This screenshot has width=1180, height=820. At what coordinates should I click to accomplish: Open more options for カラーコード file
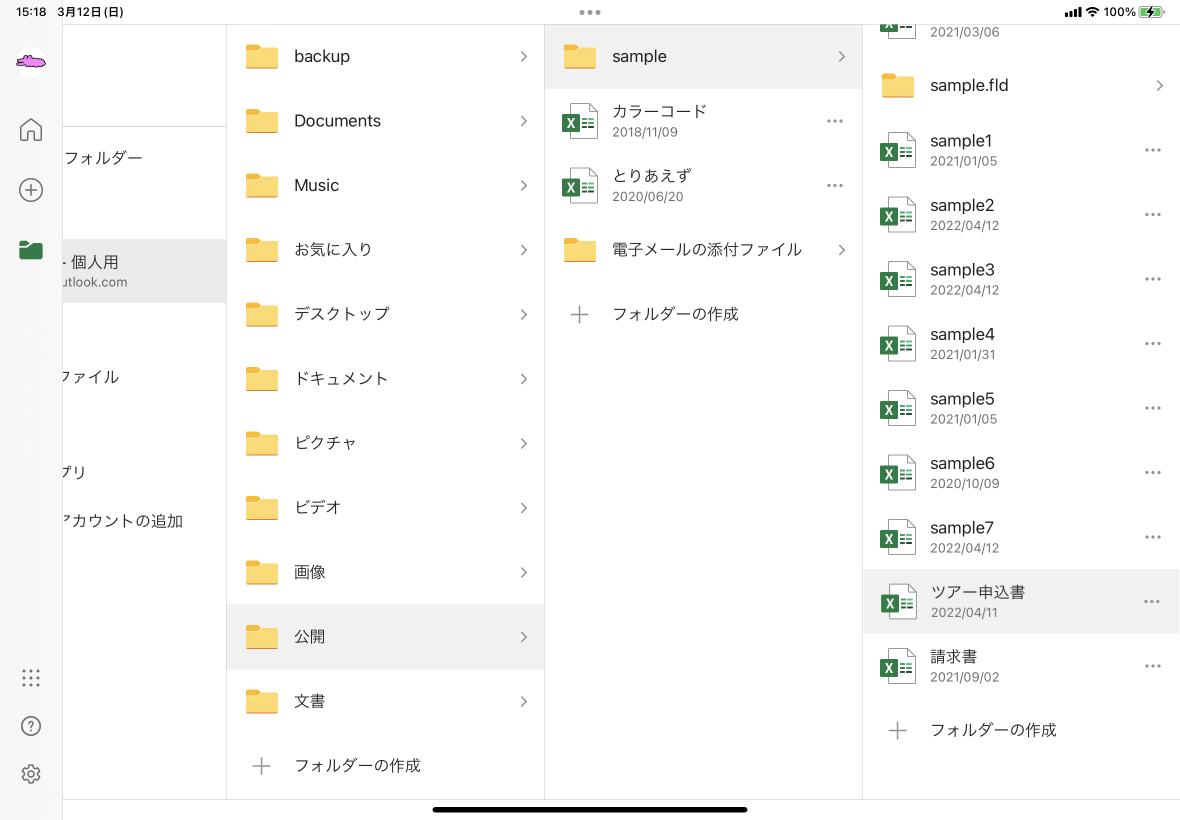click(x=835, y=121)
